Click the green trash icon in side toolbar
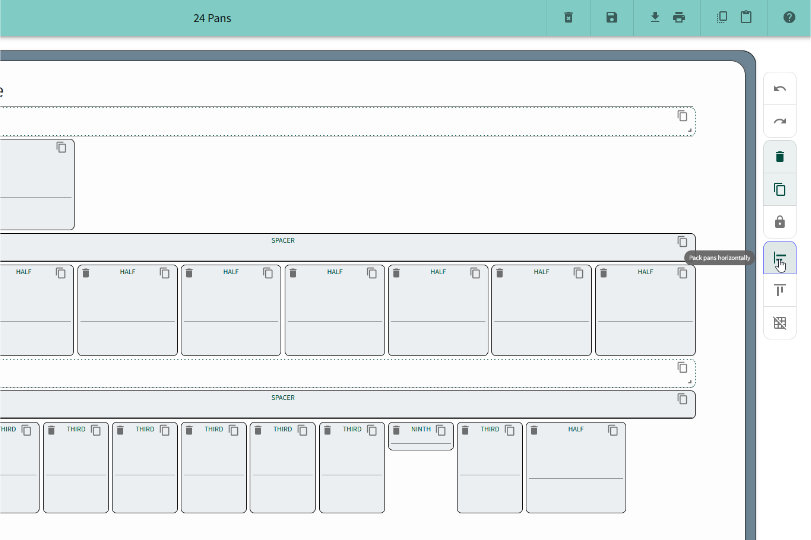811x540 pixels. [780, 157]
